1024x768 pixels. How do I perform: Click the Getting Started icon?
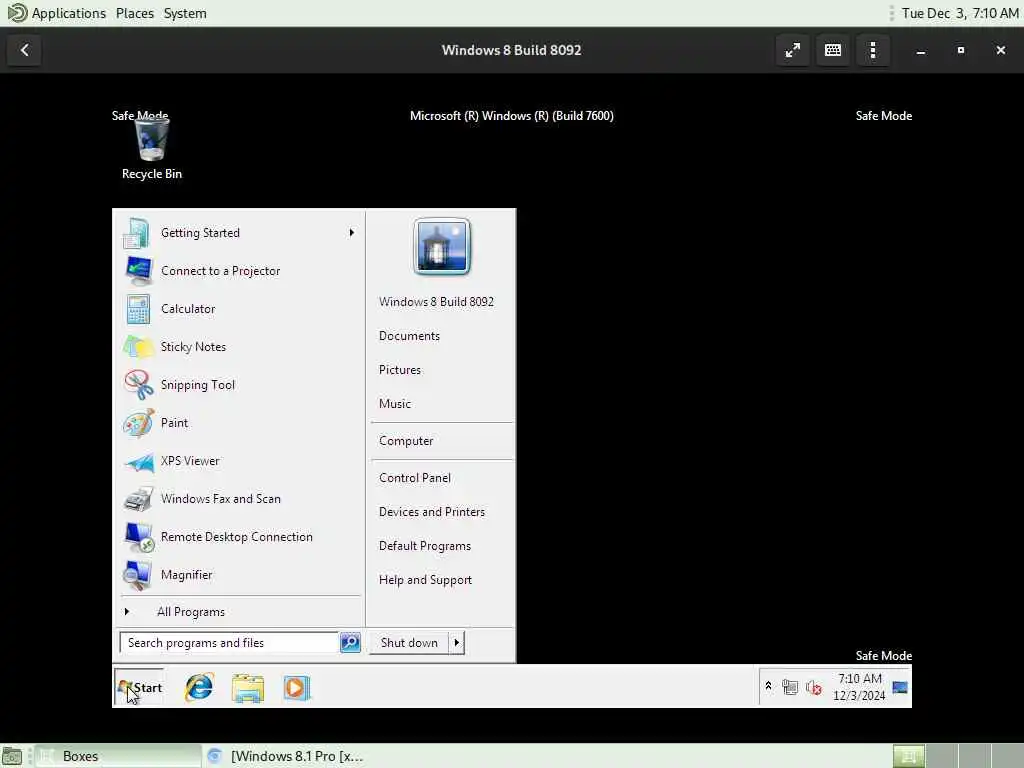136,233
